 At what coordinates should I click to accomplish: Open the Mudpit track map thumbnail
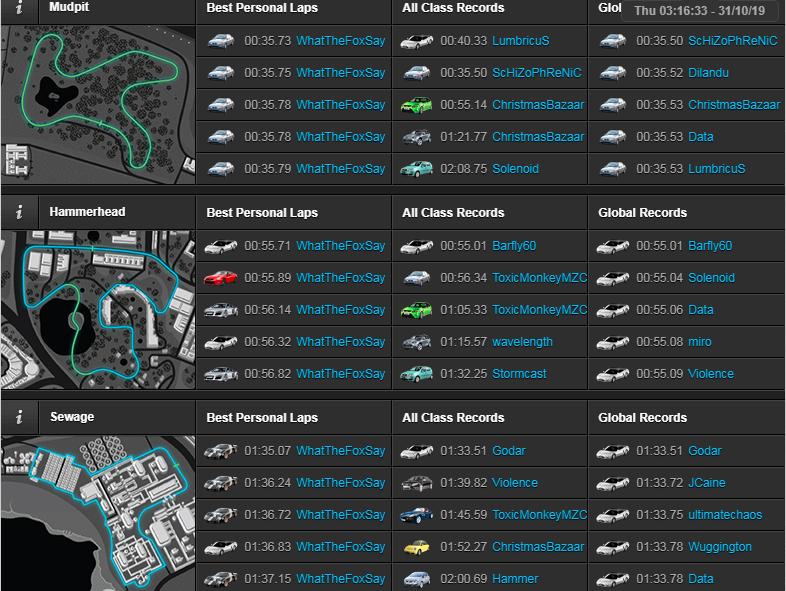tap(98, 105)
